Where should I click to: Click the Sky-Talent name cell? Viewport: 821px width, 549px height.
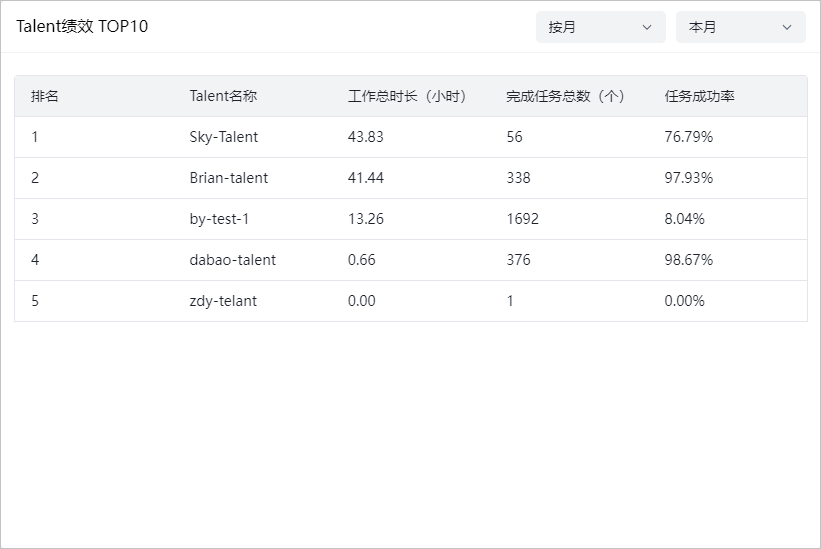point(223,137)
